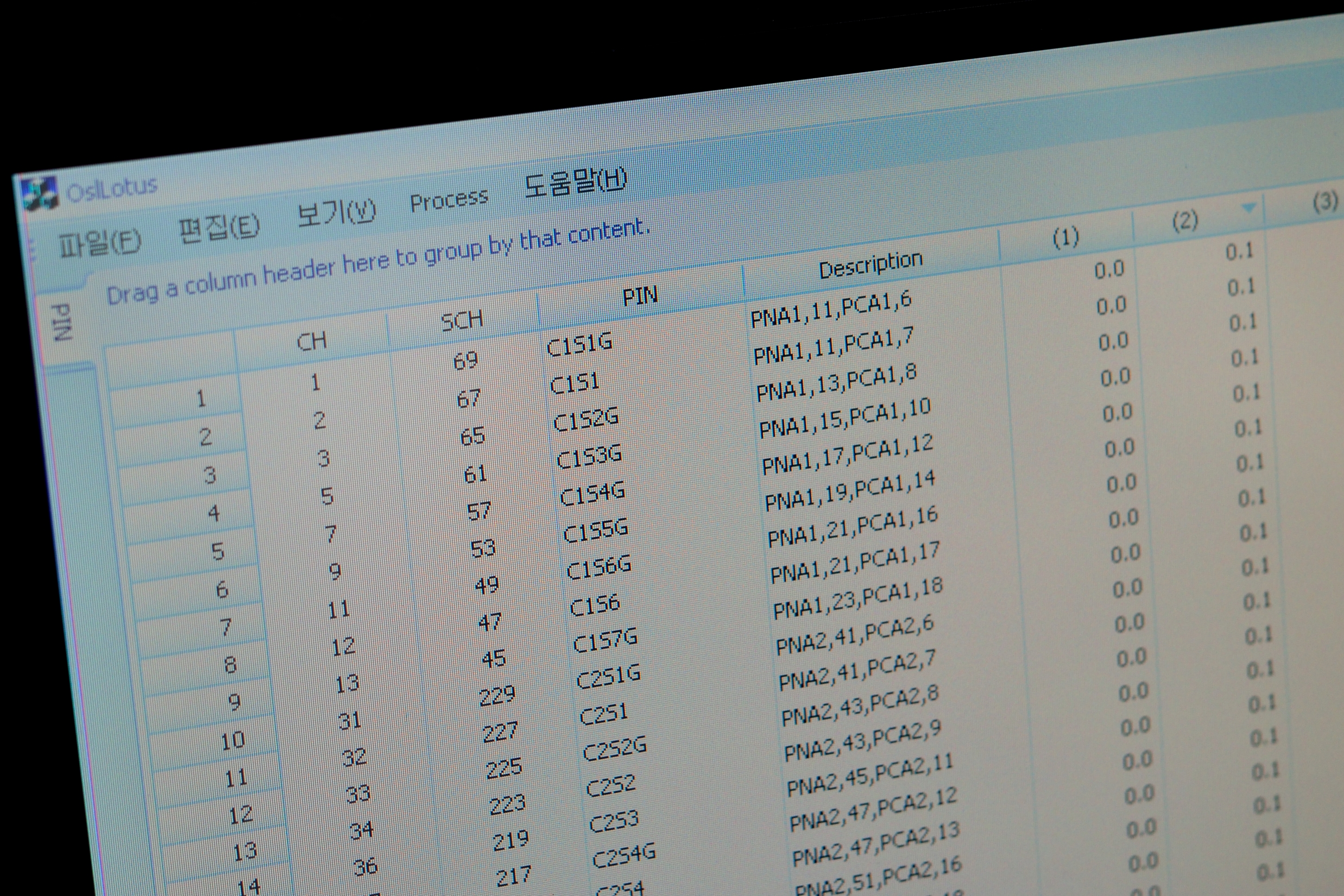Click the SCH cell with value 229

coord(497,696)
